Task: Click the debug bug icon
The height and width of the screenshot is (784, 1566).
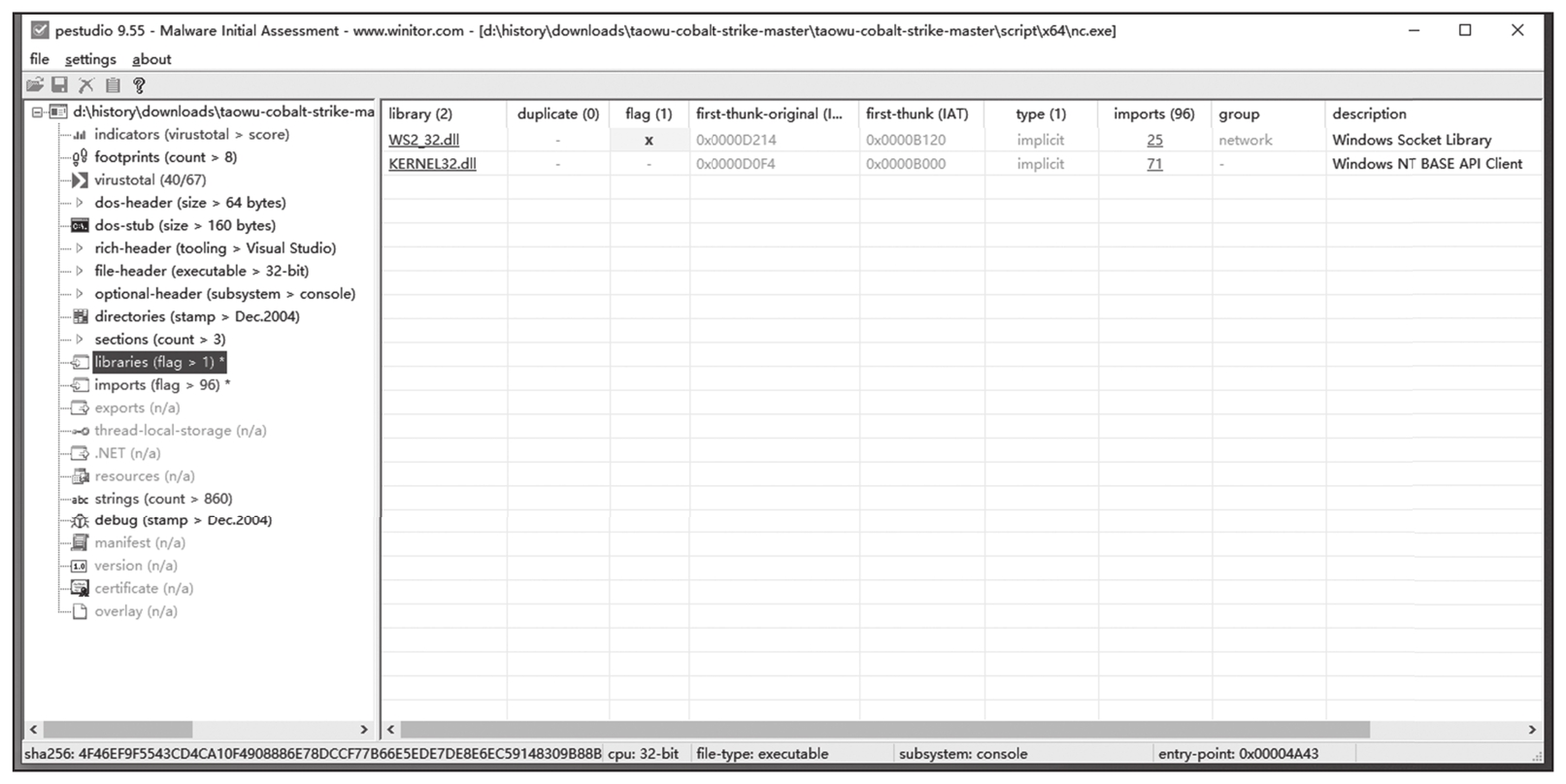Action: (80, 521)
